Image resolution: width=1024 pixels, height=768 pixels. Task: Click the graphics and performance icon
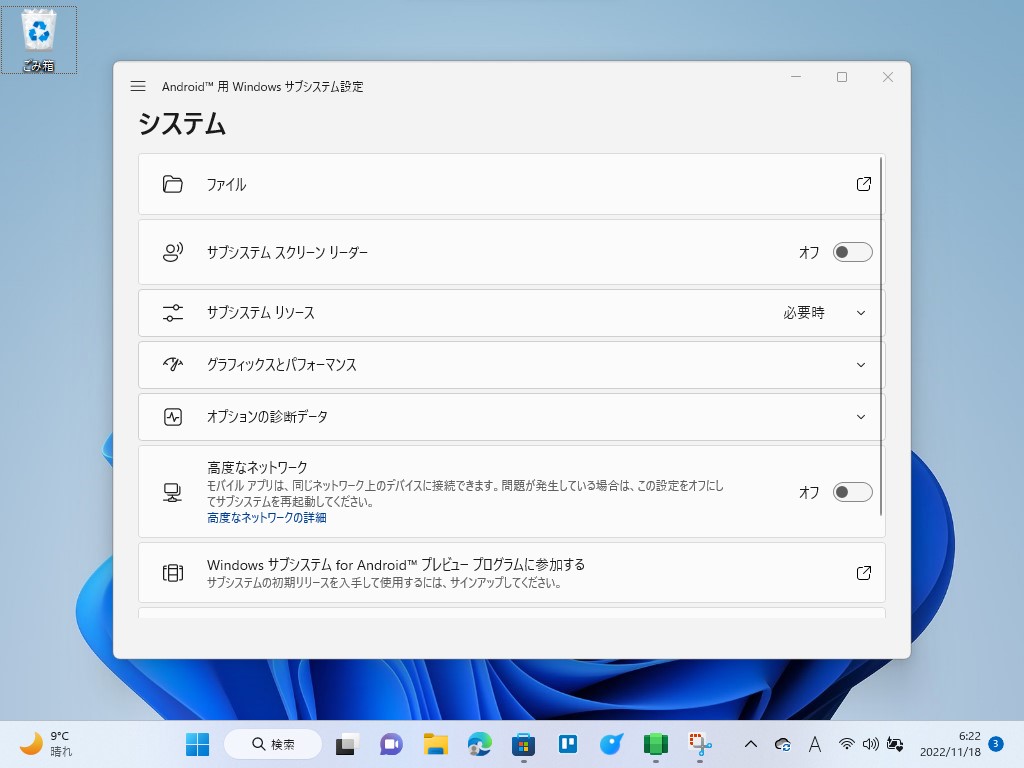point(173,364)
